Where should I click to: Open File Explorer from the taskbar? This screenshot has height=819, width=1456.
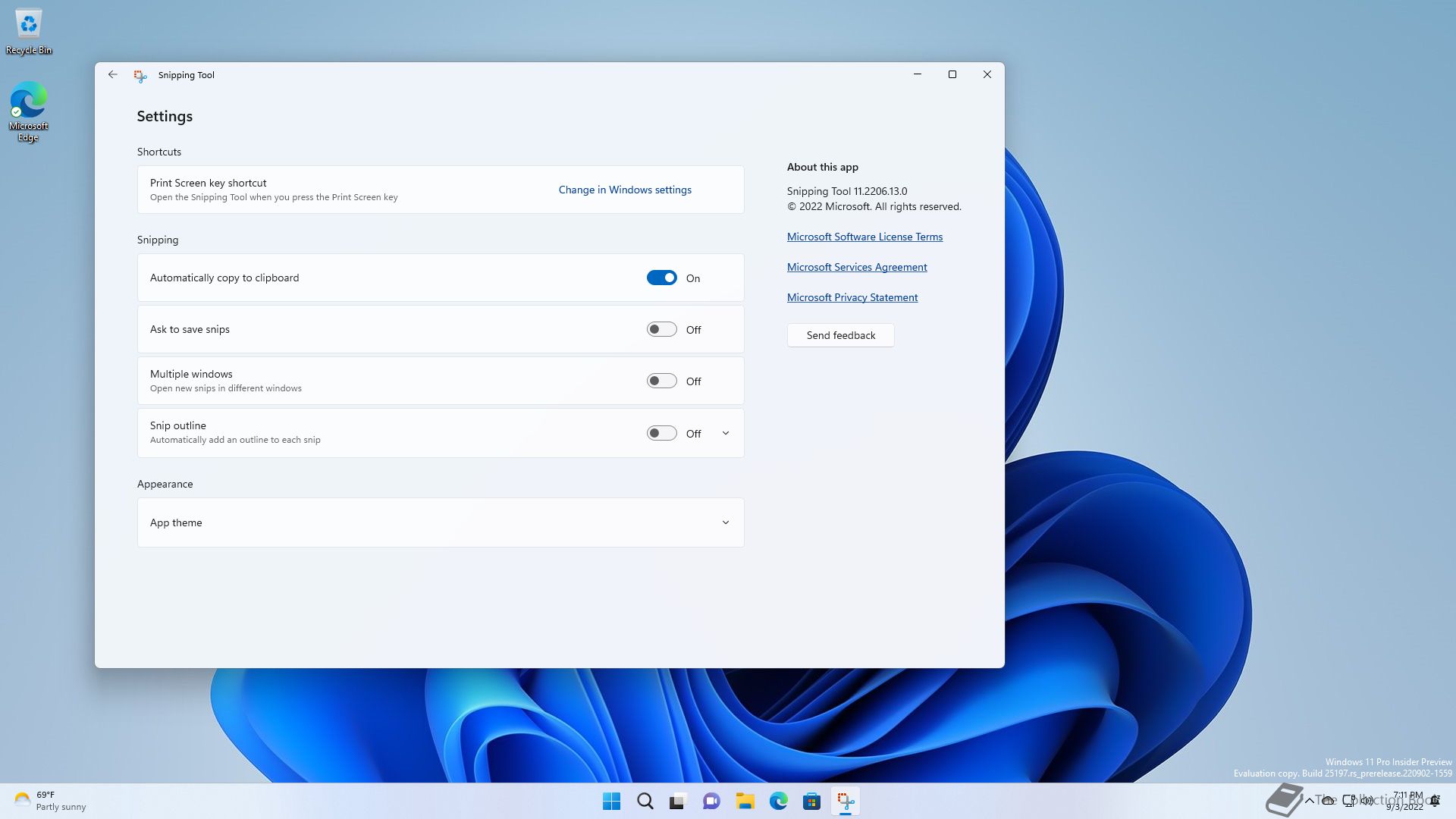click(x=745, y=801)
